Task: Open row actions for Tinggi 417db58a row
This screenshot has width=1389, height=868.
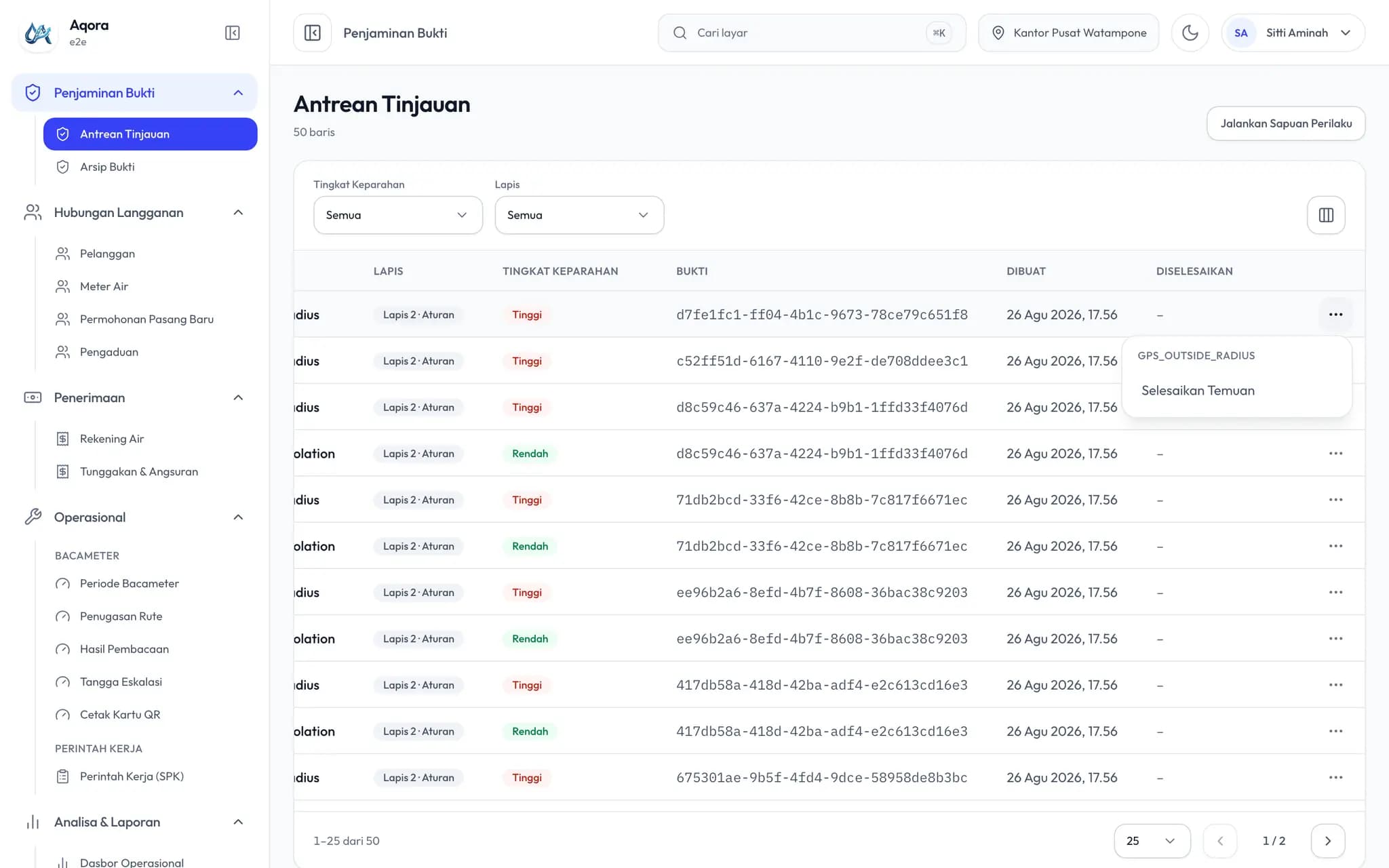Action: 1335,685
